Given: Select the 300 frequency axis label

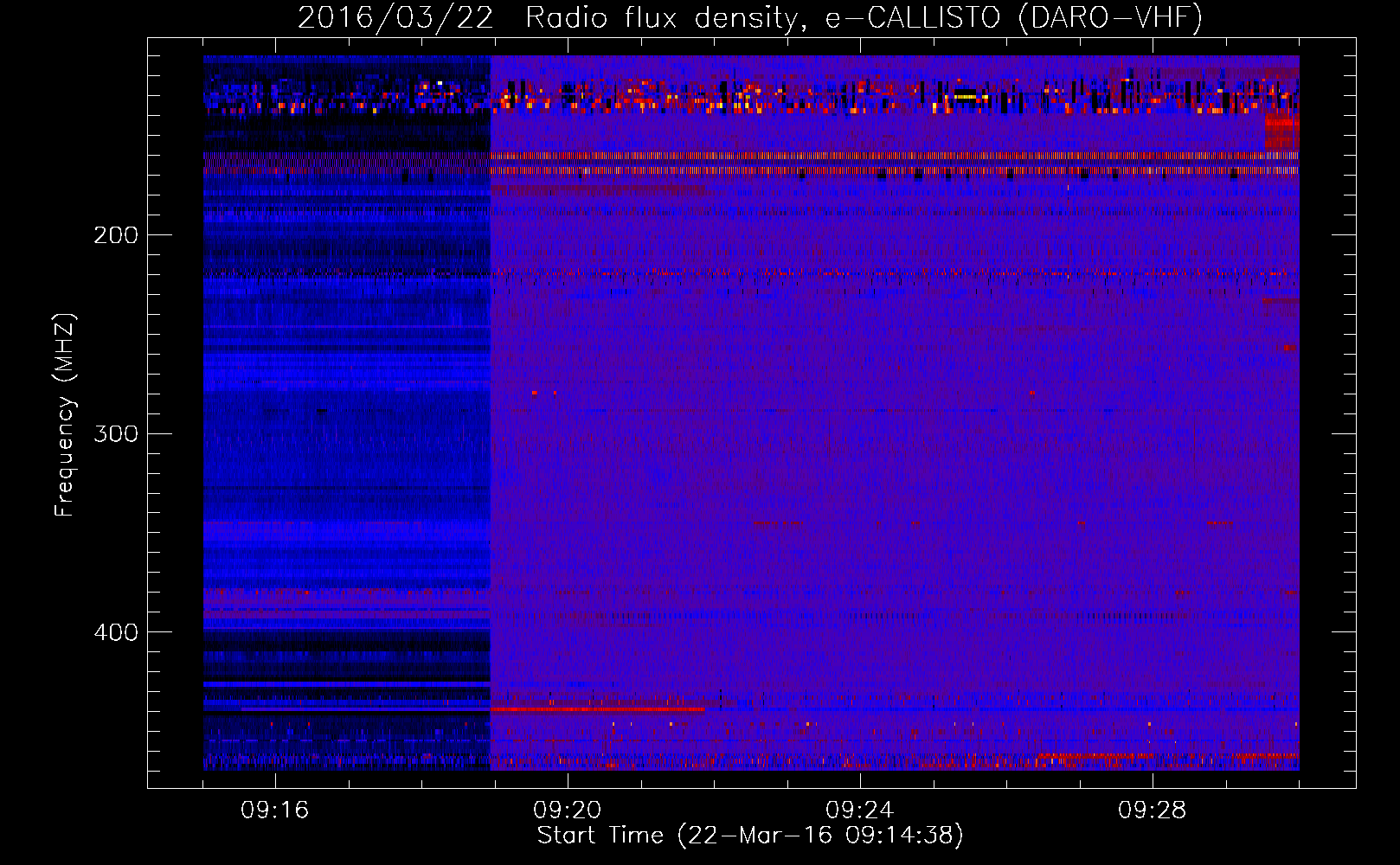Looking at the screenshot, I should (116, 433).
